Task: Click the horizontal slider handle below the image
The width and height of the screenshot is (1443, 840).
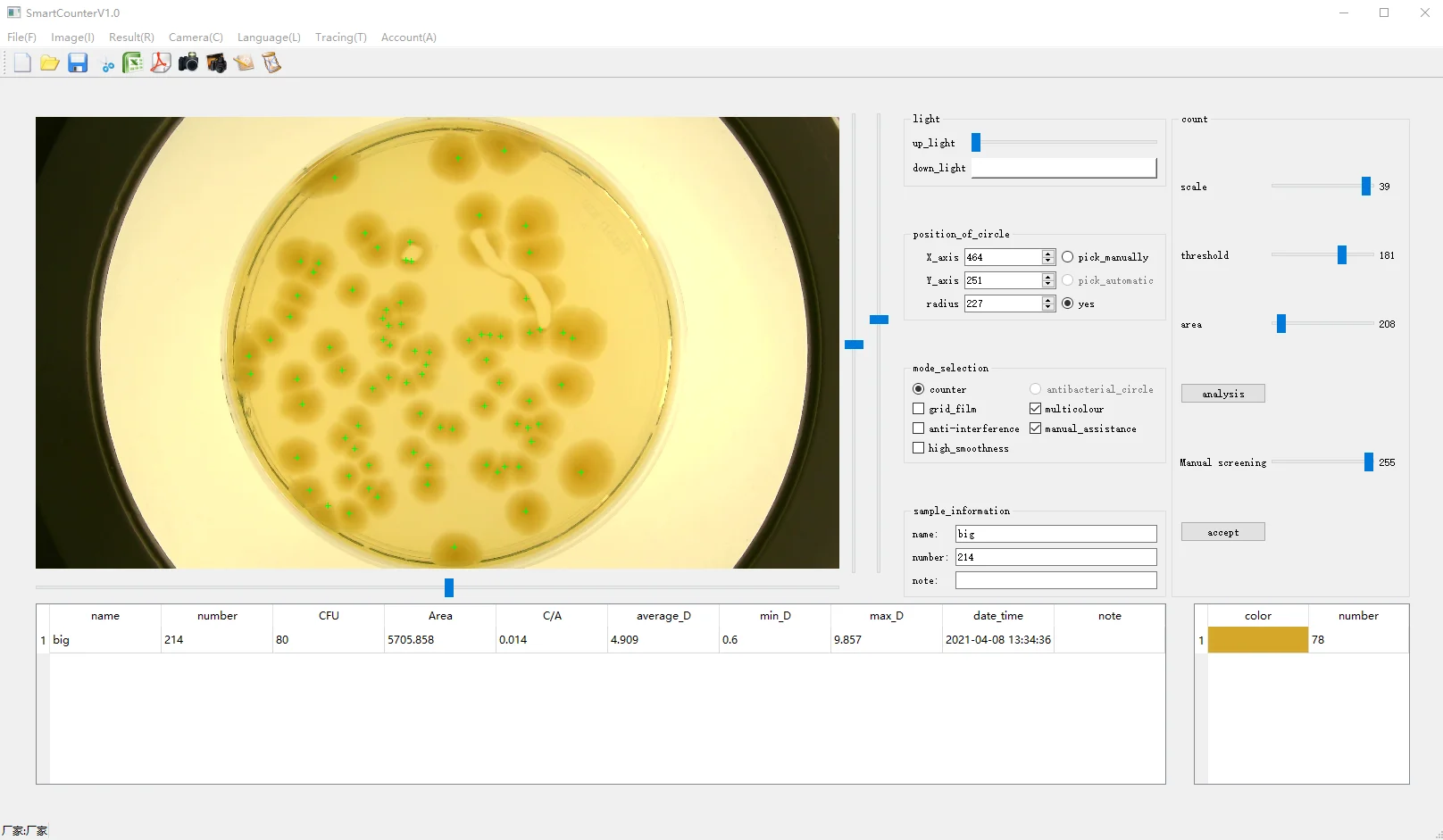Action: (449, 587)
